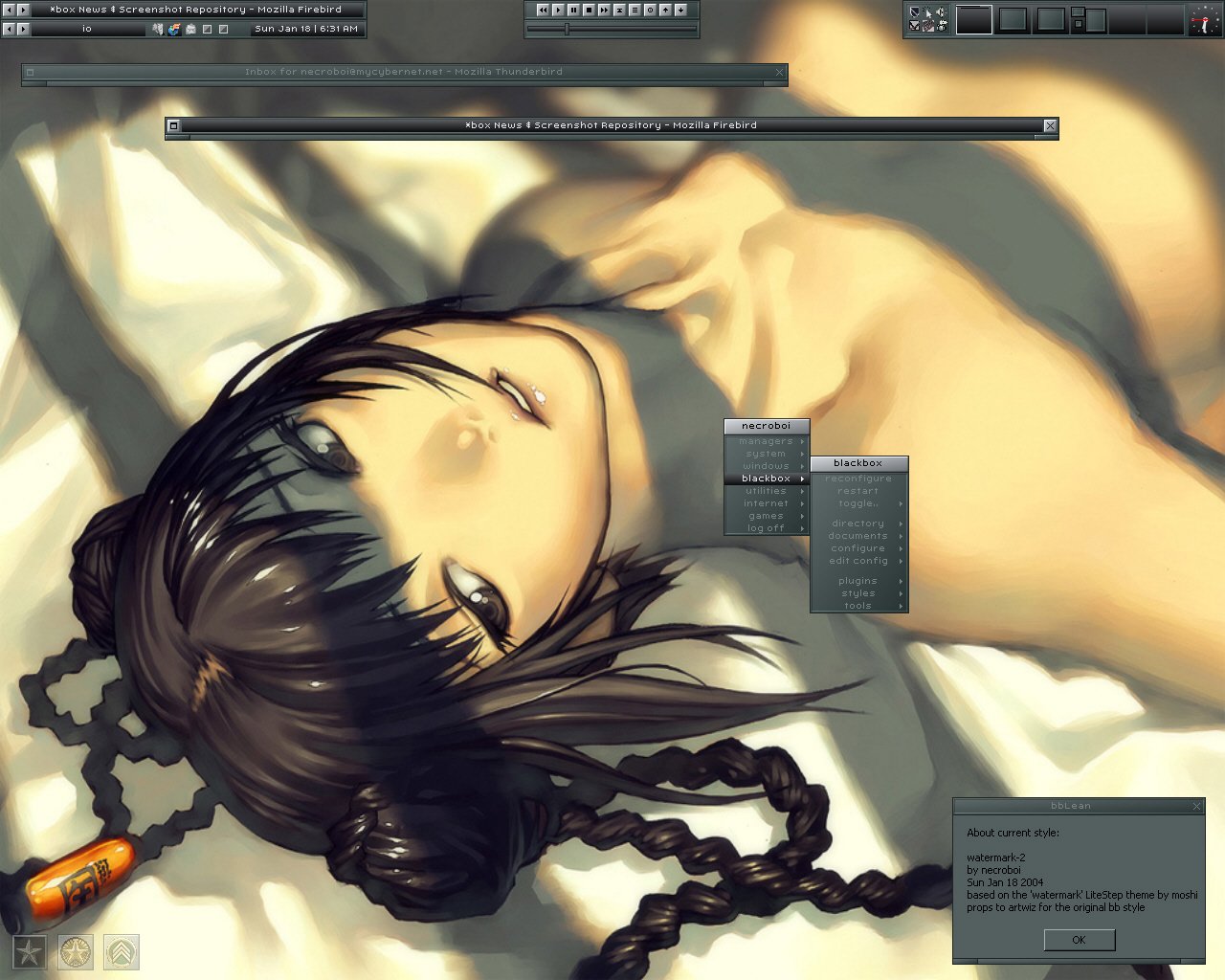
Task: Click previous-window arrow beside the Firebird title
Action: click(10, 10)
